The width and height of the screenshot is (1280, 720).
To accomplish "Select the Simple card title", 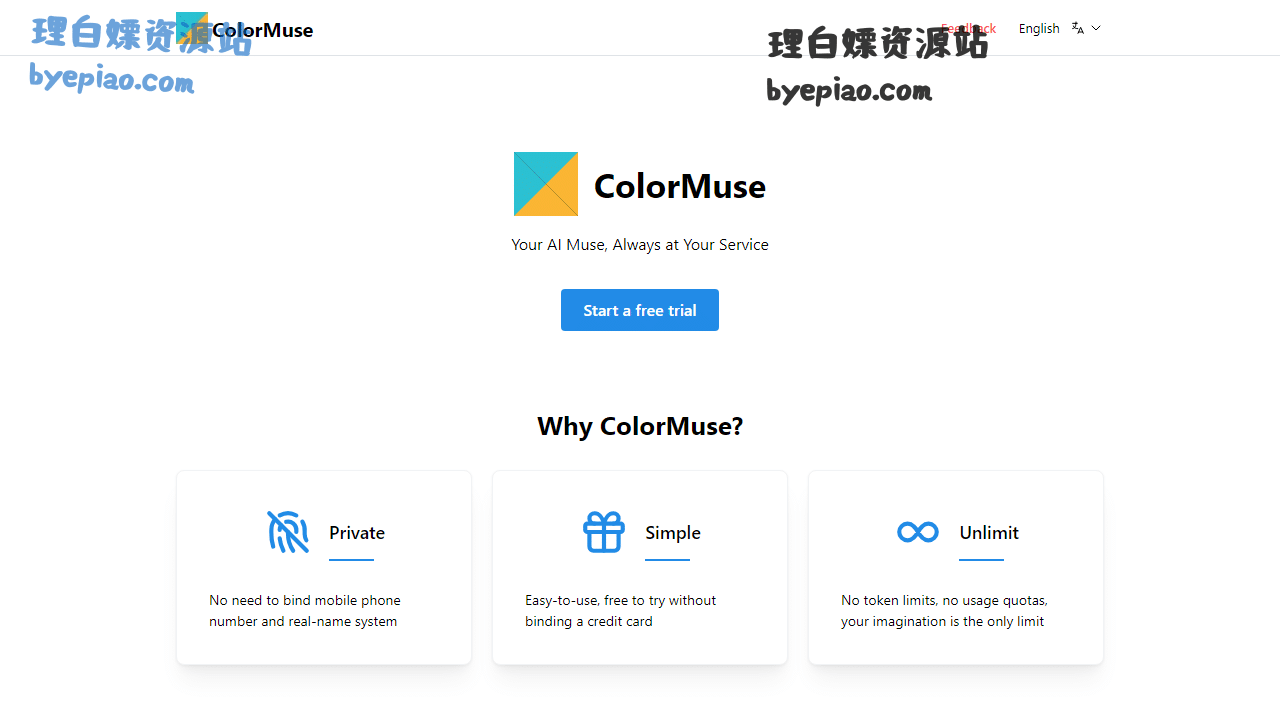I will [x=673, y=532].
